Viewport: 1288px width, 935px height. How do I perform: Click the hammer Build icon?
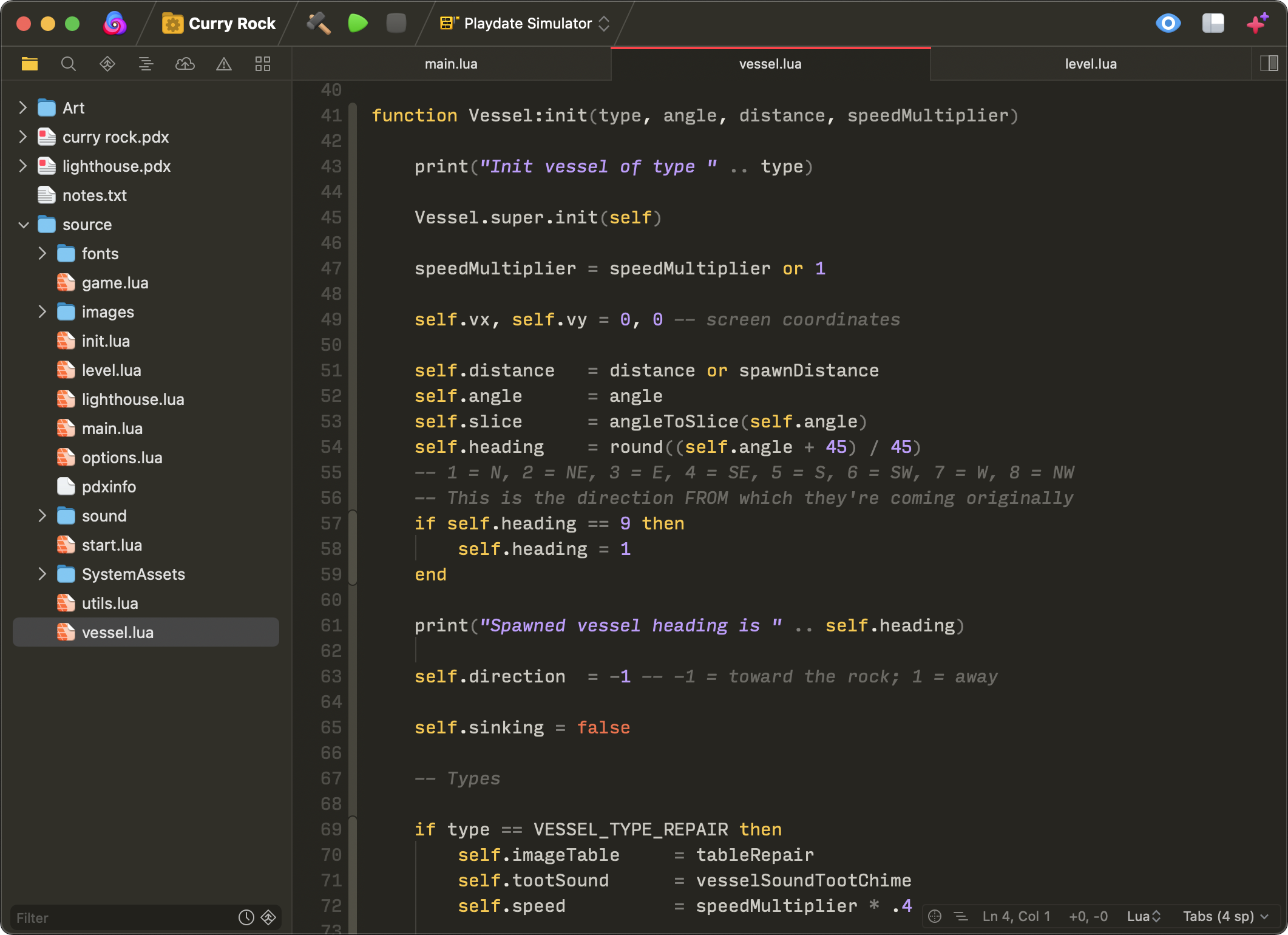pos(318,24)
